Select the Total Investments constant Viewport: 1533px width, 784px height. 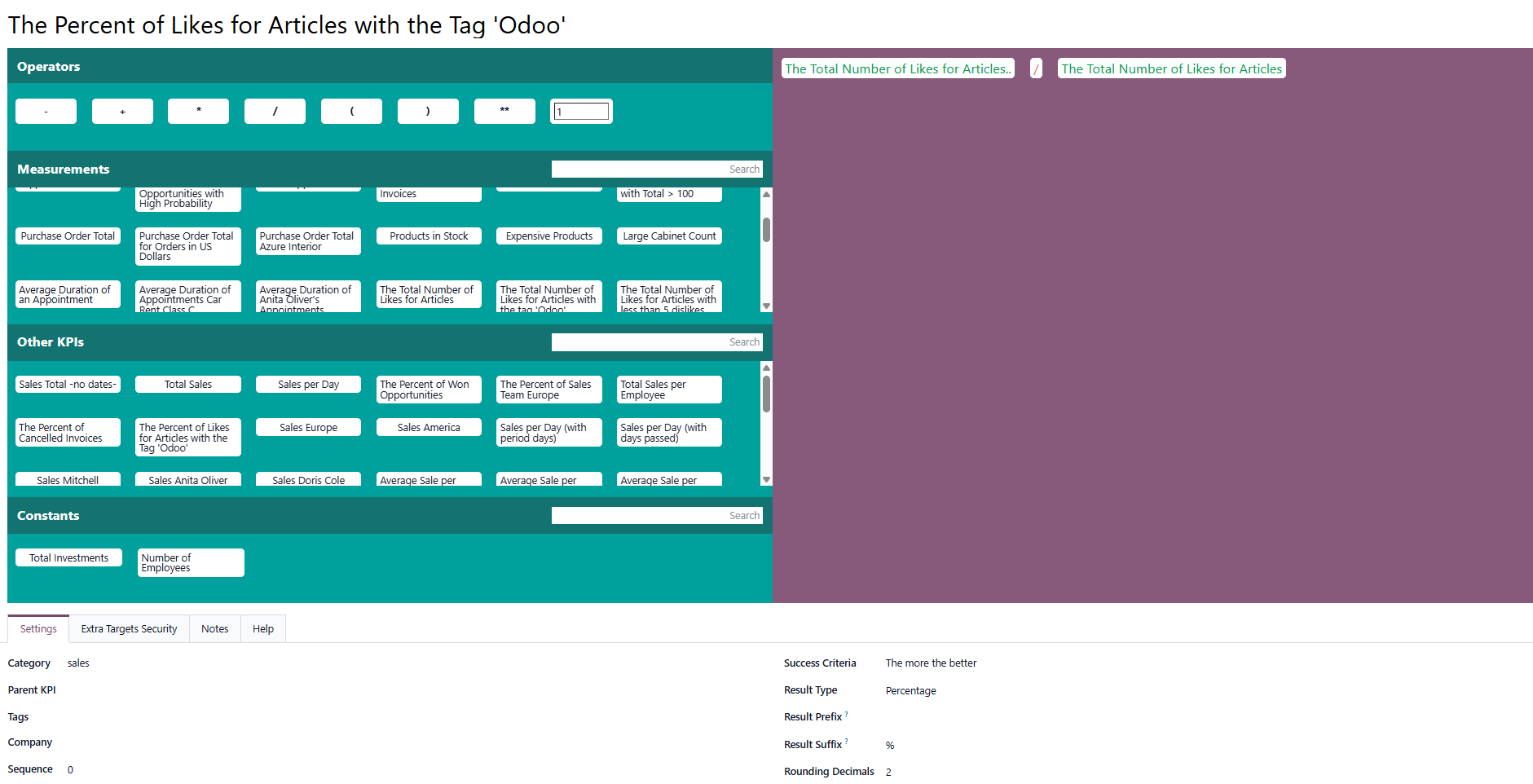tap(68, 558)
